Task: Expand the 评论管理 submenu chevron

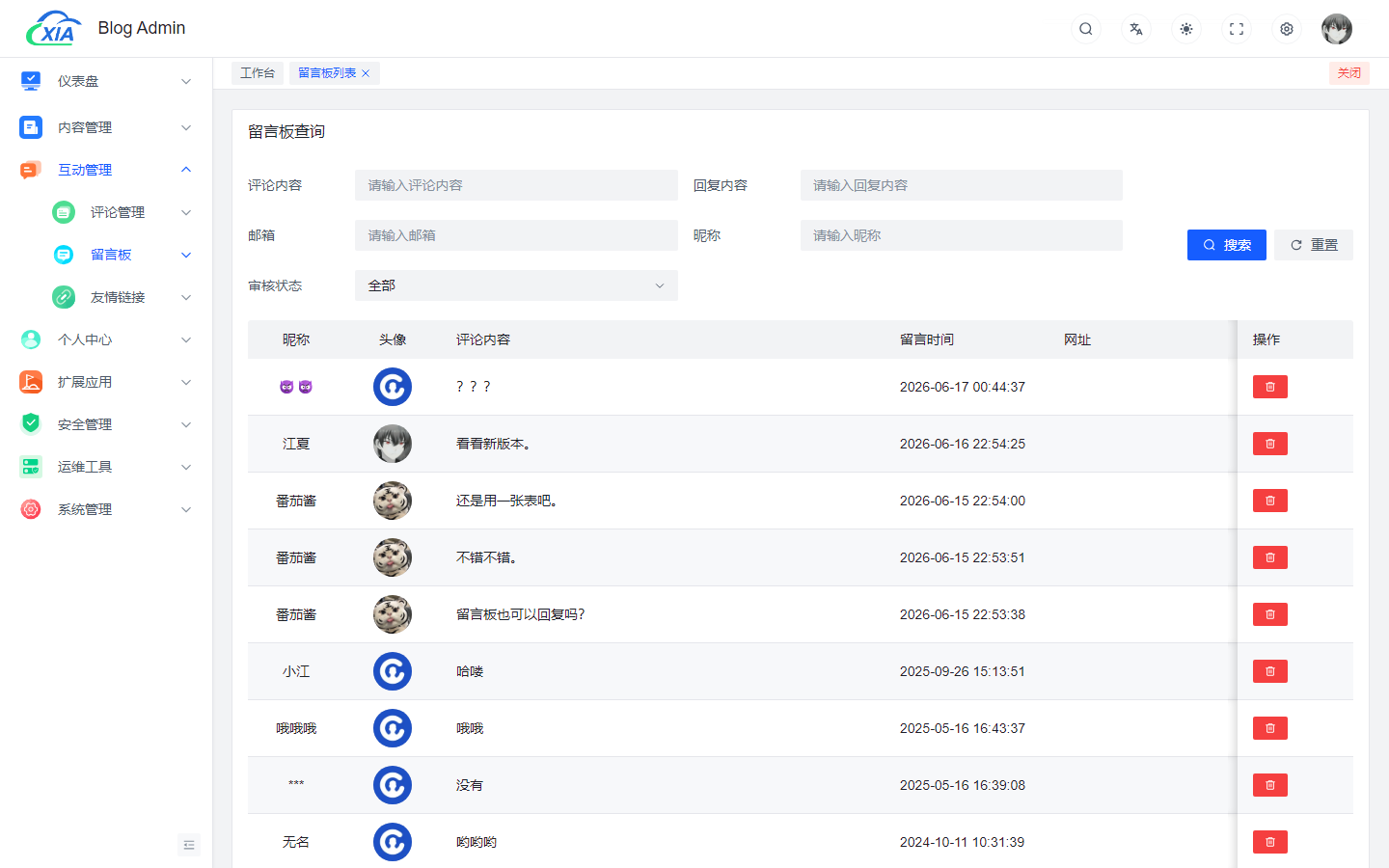Action: 186,212
